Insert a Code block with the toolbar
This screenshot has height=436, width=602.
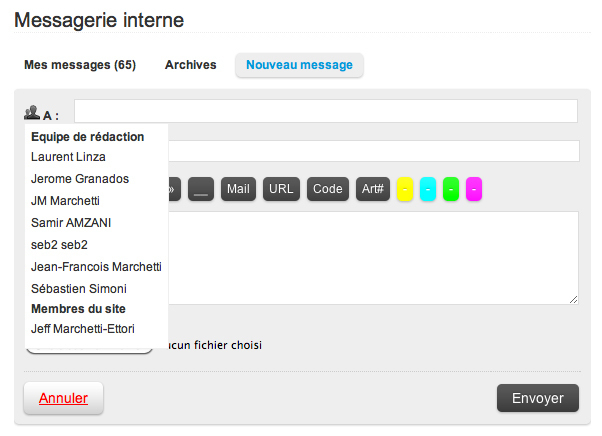click(x=327, y=189)
